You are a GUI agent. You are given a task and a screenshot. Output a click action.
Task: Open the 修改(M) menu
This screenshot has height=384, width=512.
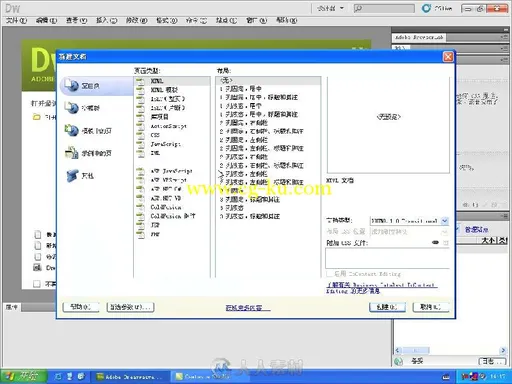(136, 21)
